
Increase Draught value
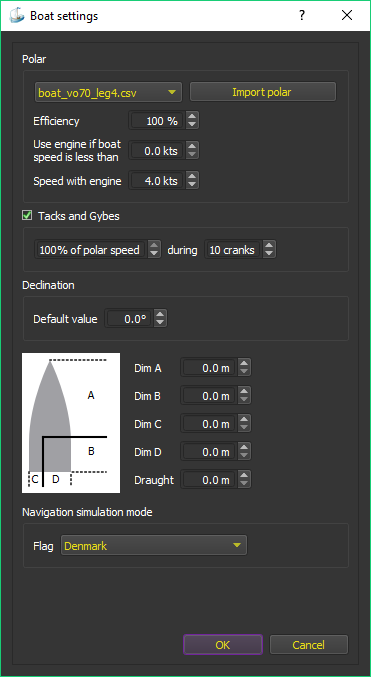point(244,475)
